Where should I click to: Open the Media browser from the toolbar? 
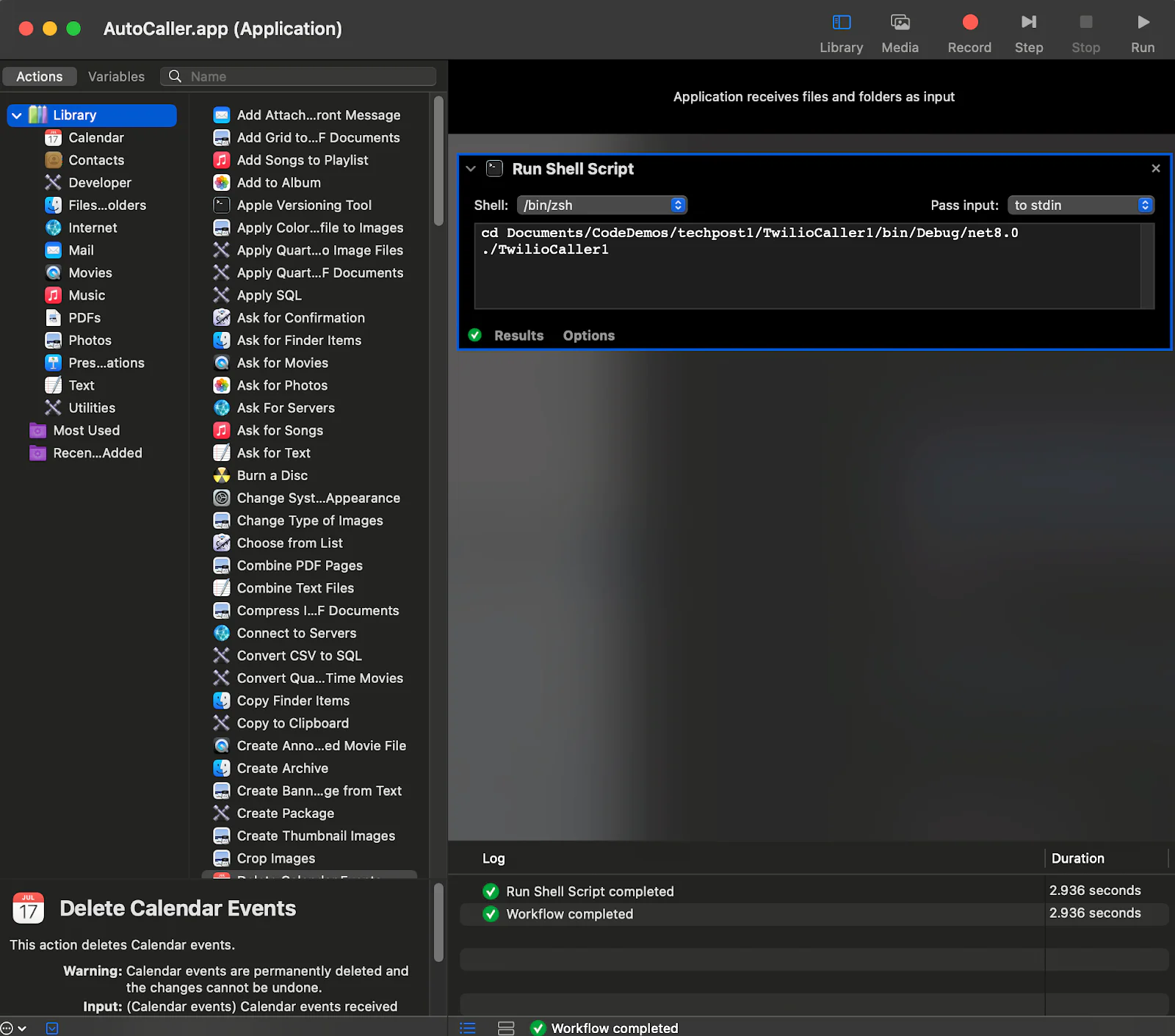900,22
